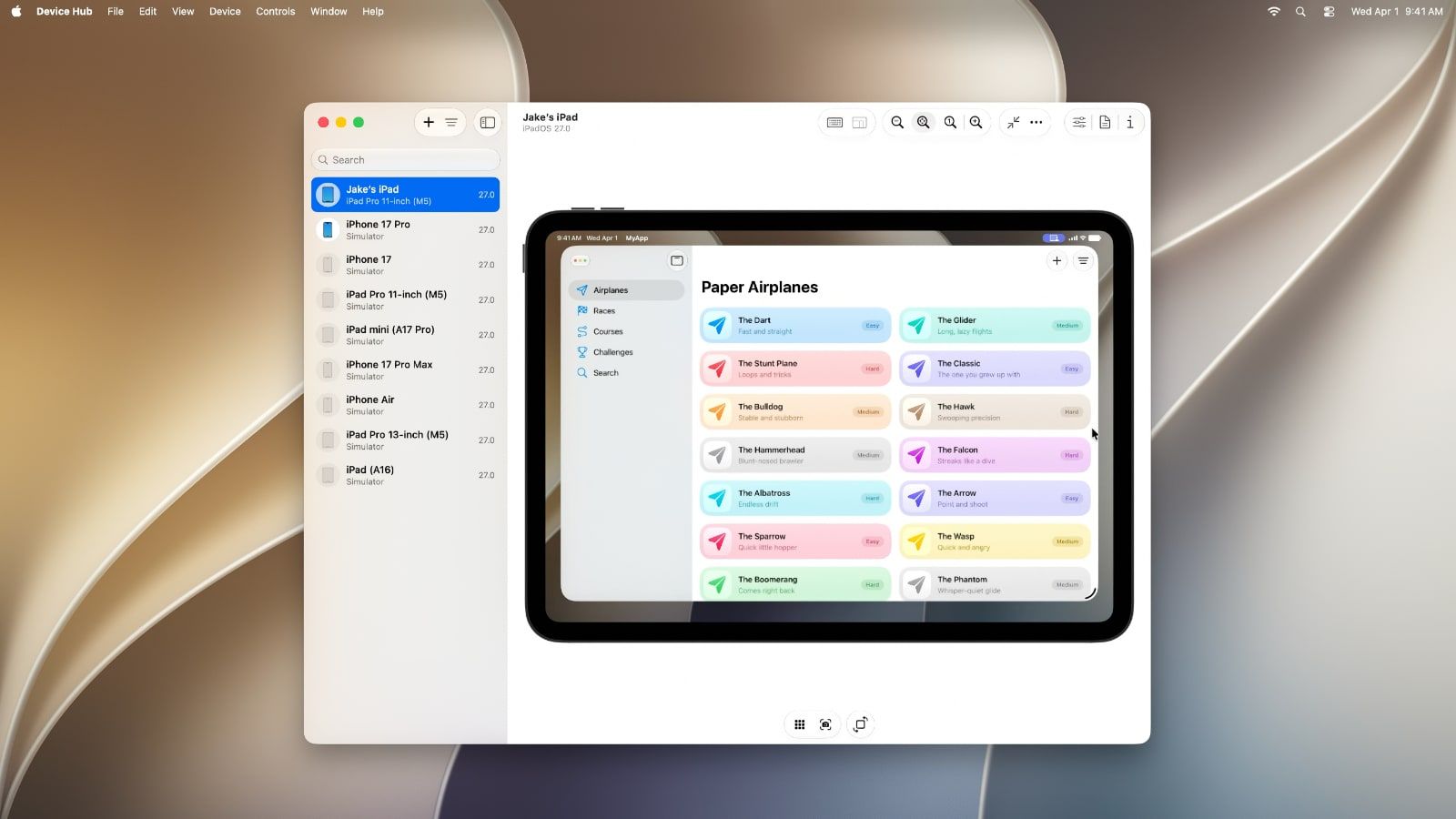Click the add device plus button
Screen dimensions: 1456x819
429,122
